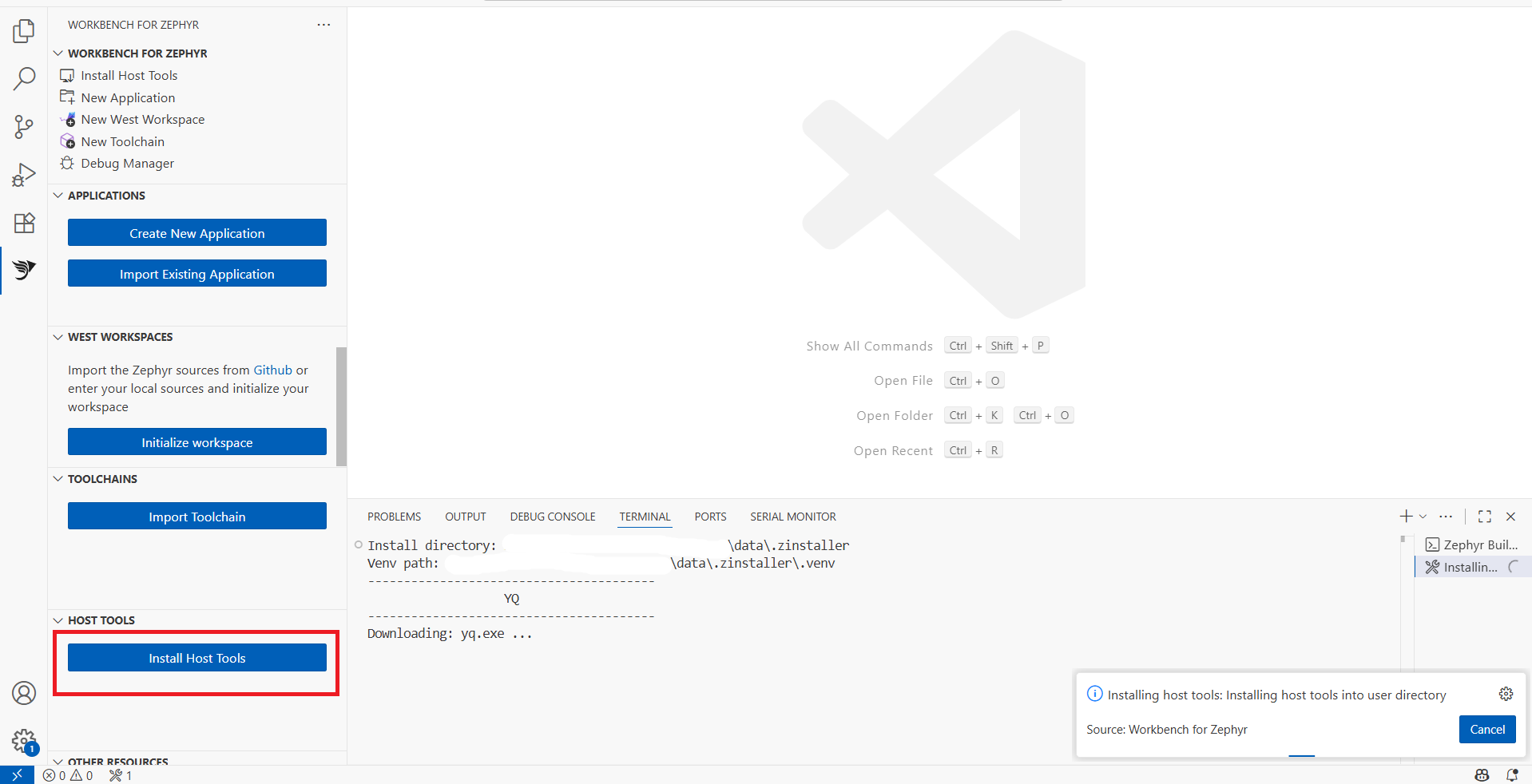This screenshot has height=784, width=1532.
Task: Open the Explorer view in the activity bar
Action: click(x=23, y=30)
